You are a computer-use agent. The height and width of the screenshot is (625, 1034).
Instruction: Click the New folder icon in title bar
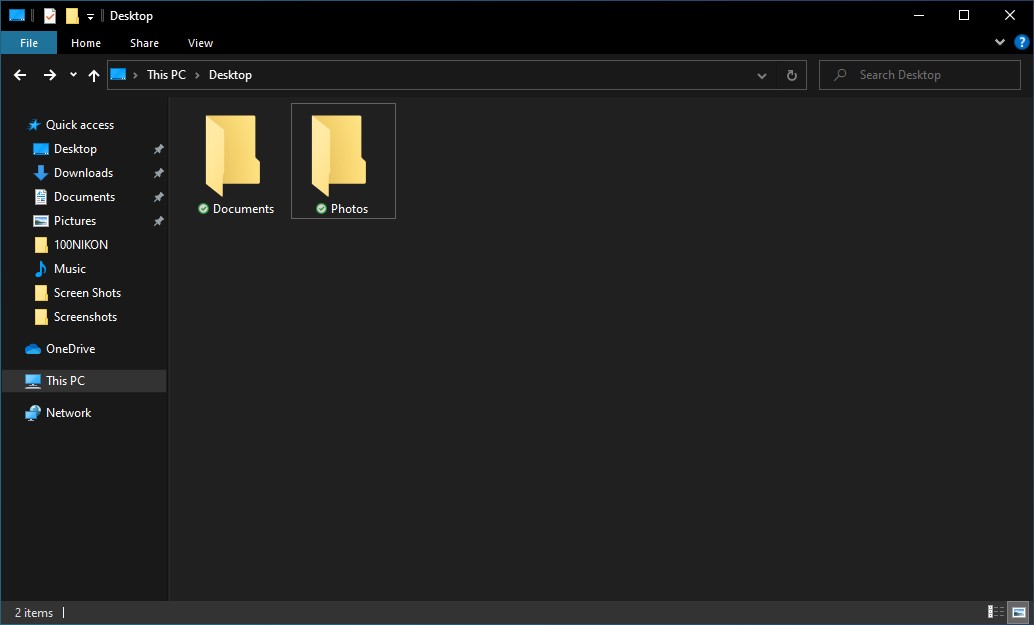(72, 16)
